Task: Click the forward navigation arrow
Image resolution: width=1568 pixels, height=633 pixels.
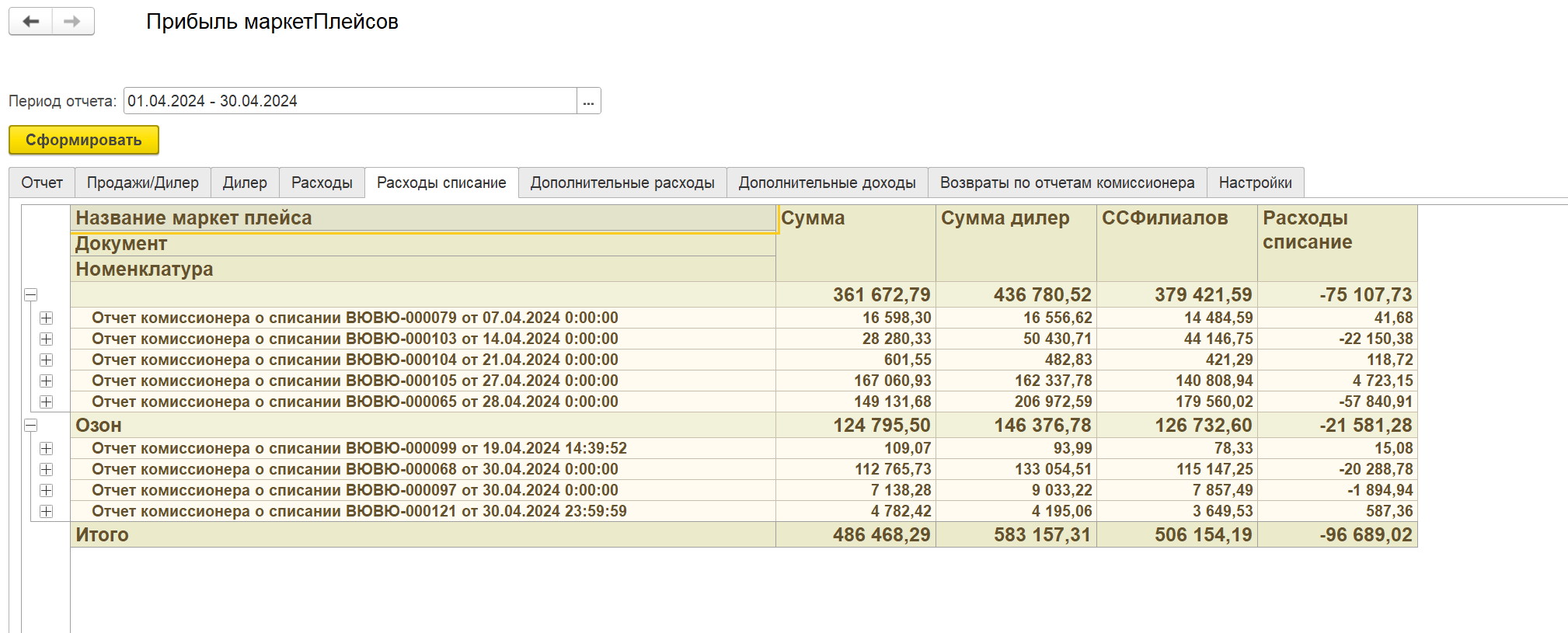Action: 72,22
